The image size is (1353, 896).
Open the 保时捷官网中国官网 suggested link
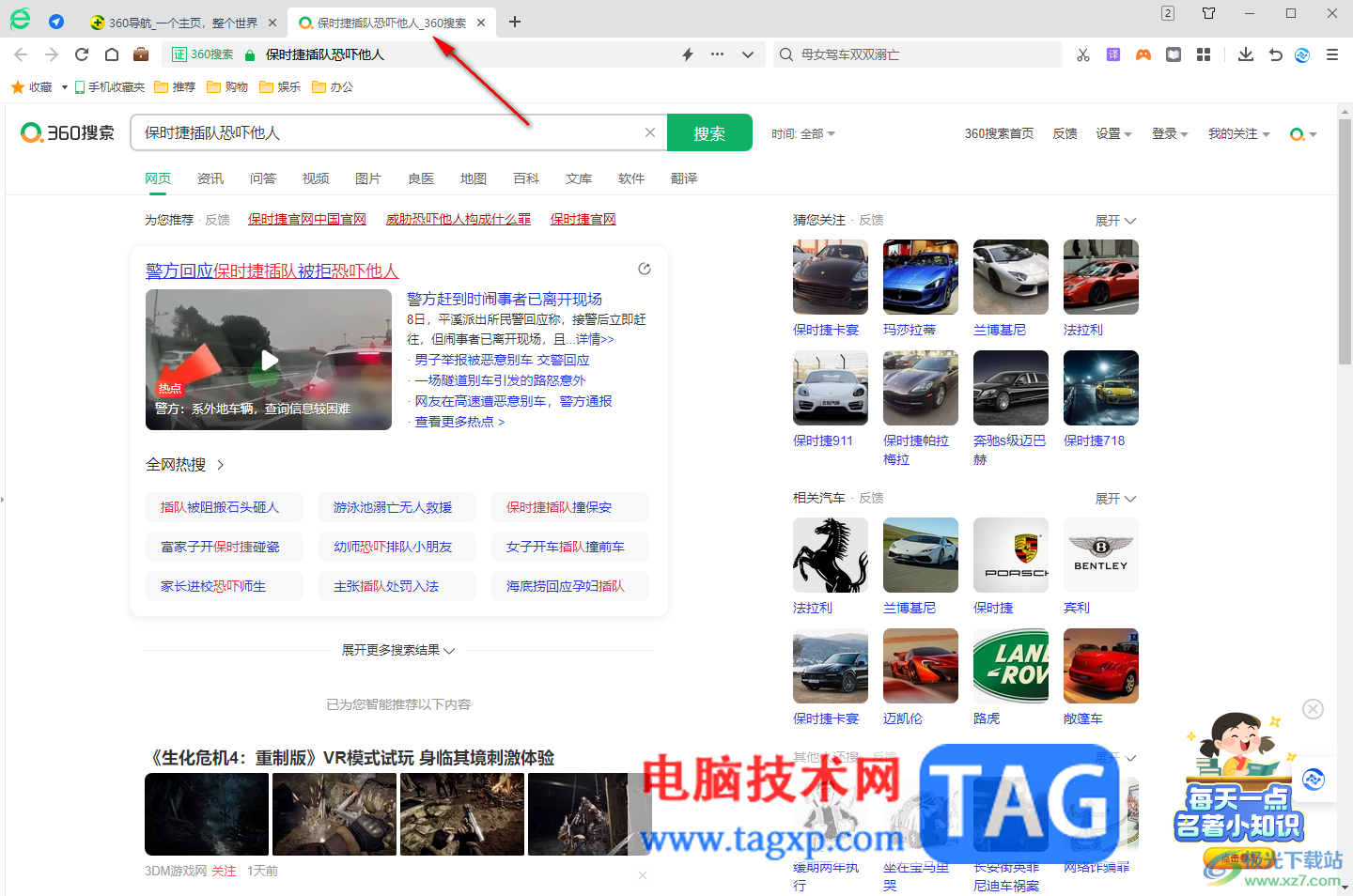[x=307, y=219]
